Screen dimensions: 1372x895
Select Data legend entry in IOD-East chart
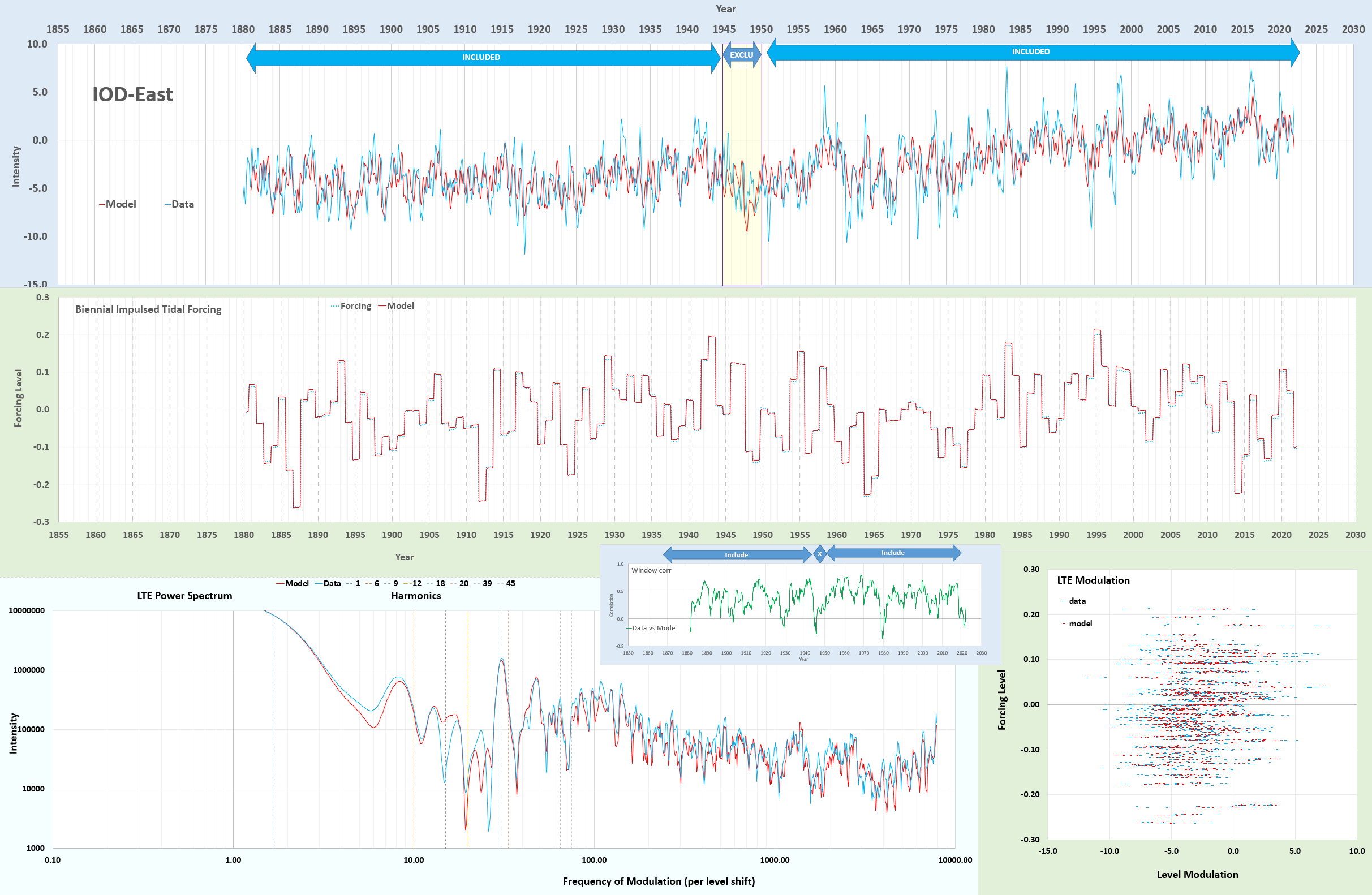(182, 204)
